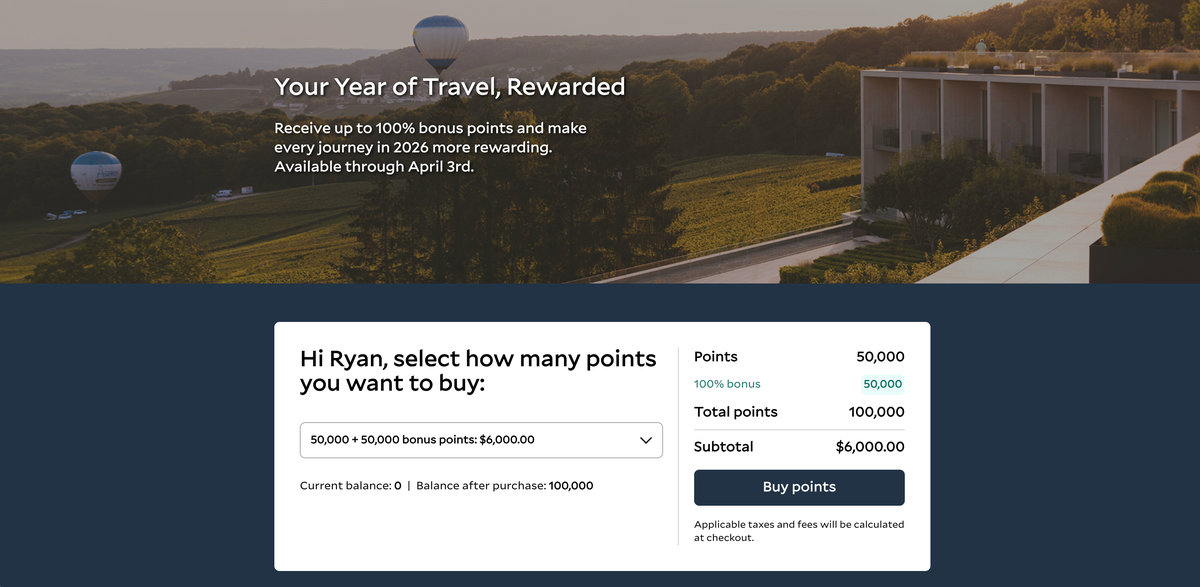
Task: Click the Current balance: 0 text
Action: point(347,485)
